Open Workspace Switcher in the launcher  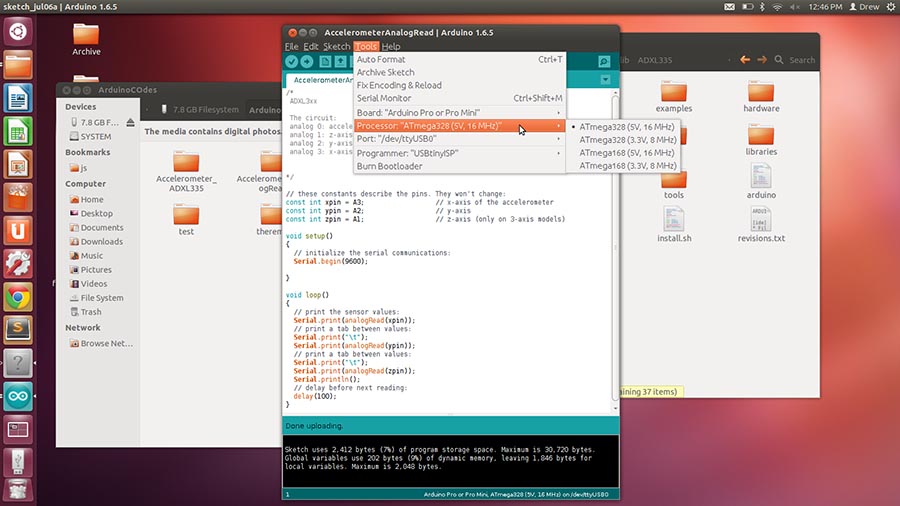point(18,430)
